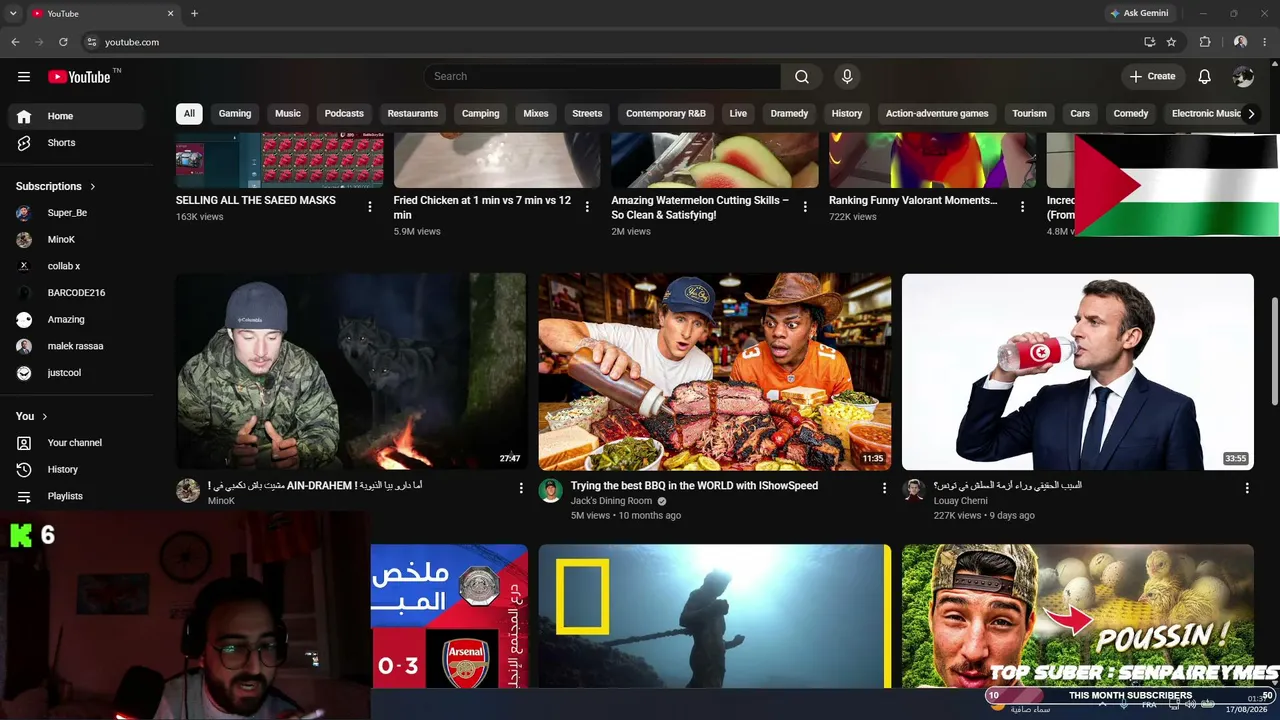Select the Contemporary R&B chip

point(666,114)
